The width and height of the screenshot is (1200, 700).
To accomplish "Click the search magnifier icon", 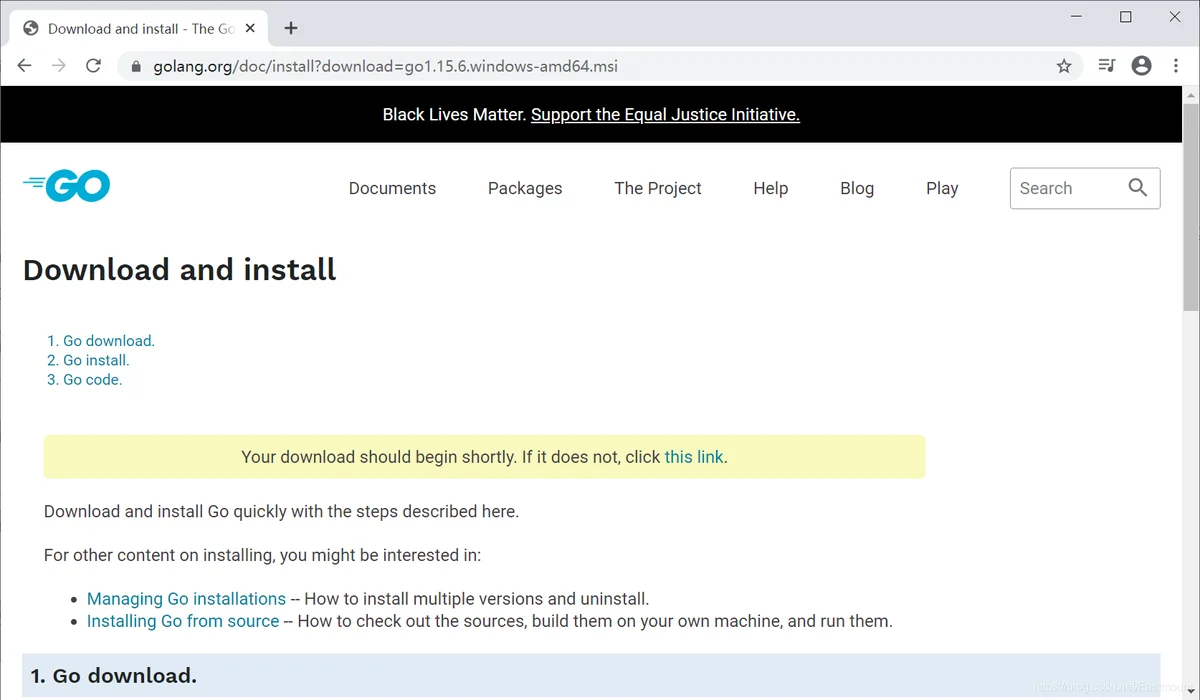I will coord(1138,188).
